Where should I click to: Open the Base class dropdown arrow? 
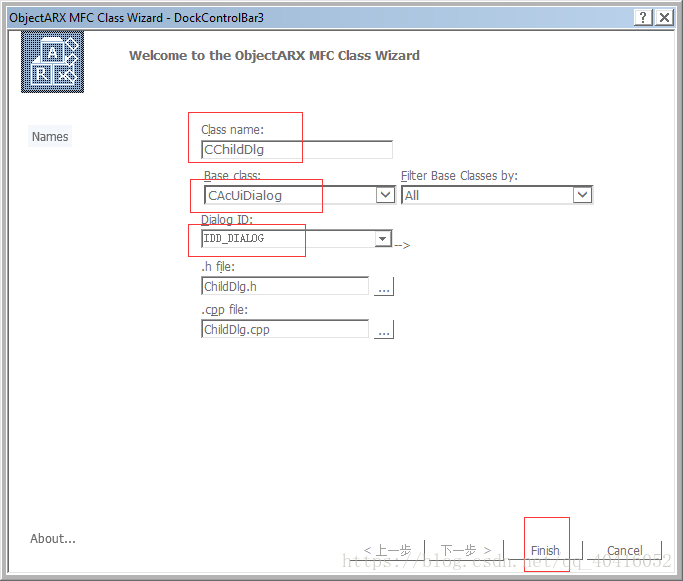pyautogui.click(x=385, y=195)
